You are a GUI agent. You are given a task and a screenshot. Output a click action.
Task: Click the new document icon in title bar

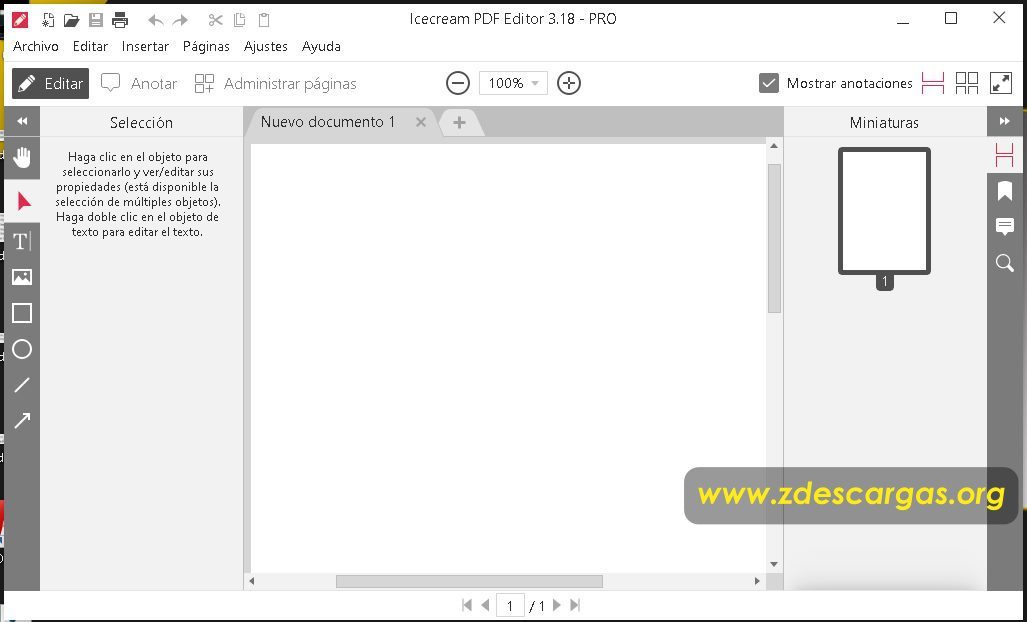click(x=48, y=20)
